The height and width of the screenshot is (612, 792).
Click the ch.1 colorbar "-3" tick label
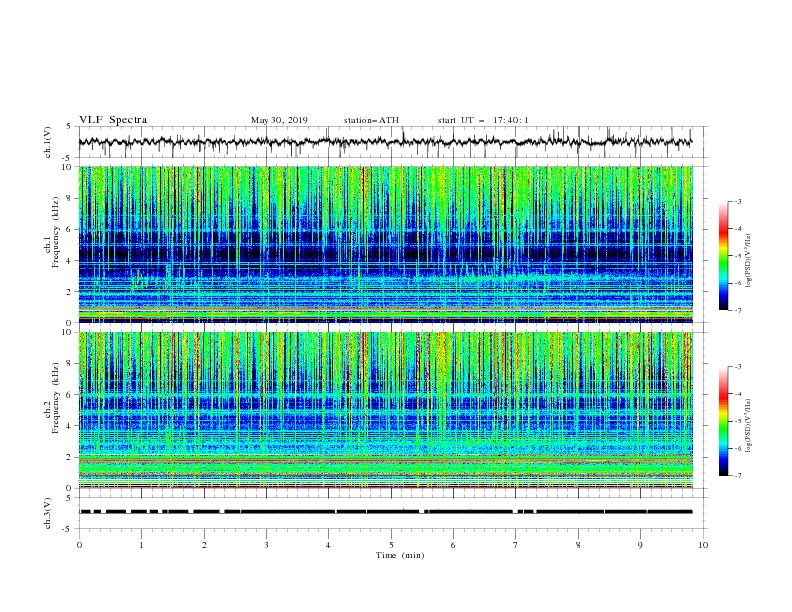(737, 201)
